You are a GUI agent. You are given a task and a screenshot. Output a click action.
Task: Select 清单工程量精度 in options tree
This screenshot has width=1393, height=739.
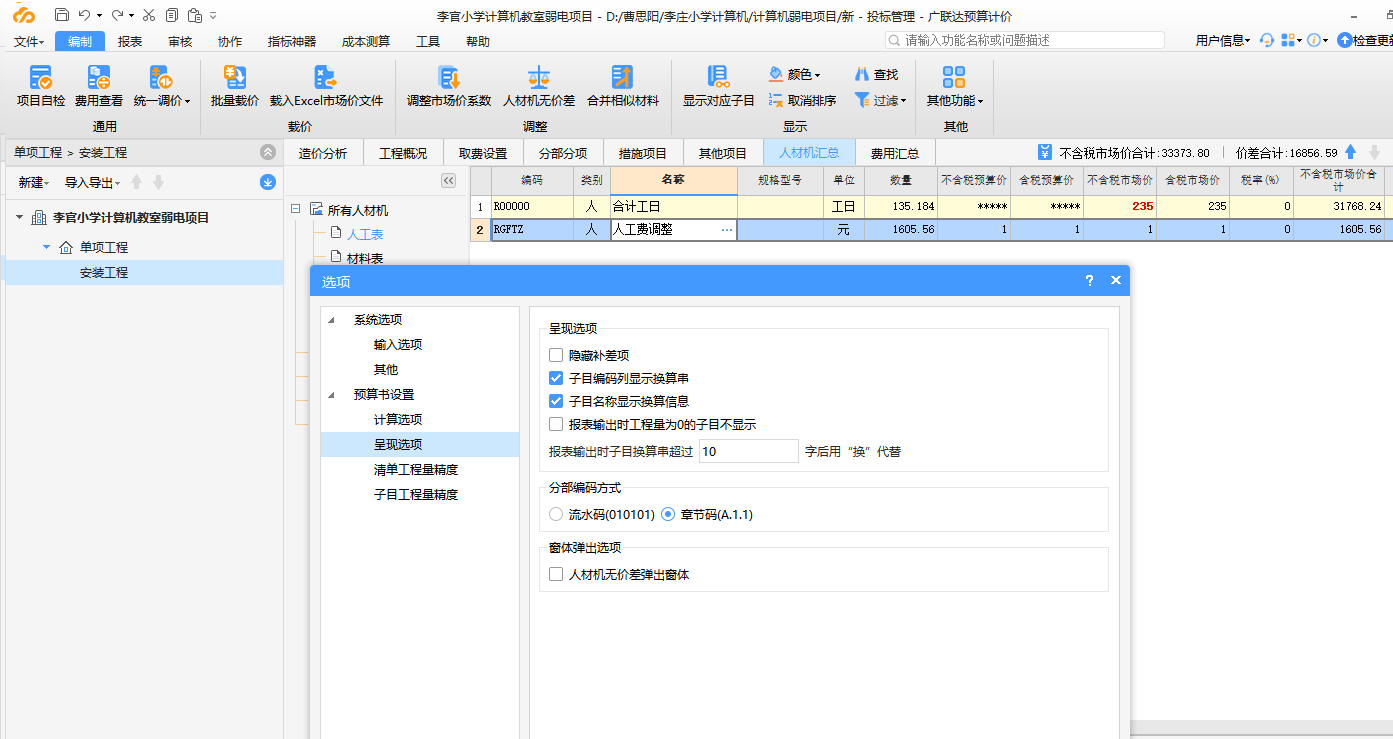[416, 469]
